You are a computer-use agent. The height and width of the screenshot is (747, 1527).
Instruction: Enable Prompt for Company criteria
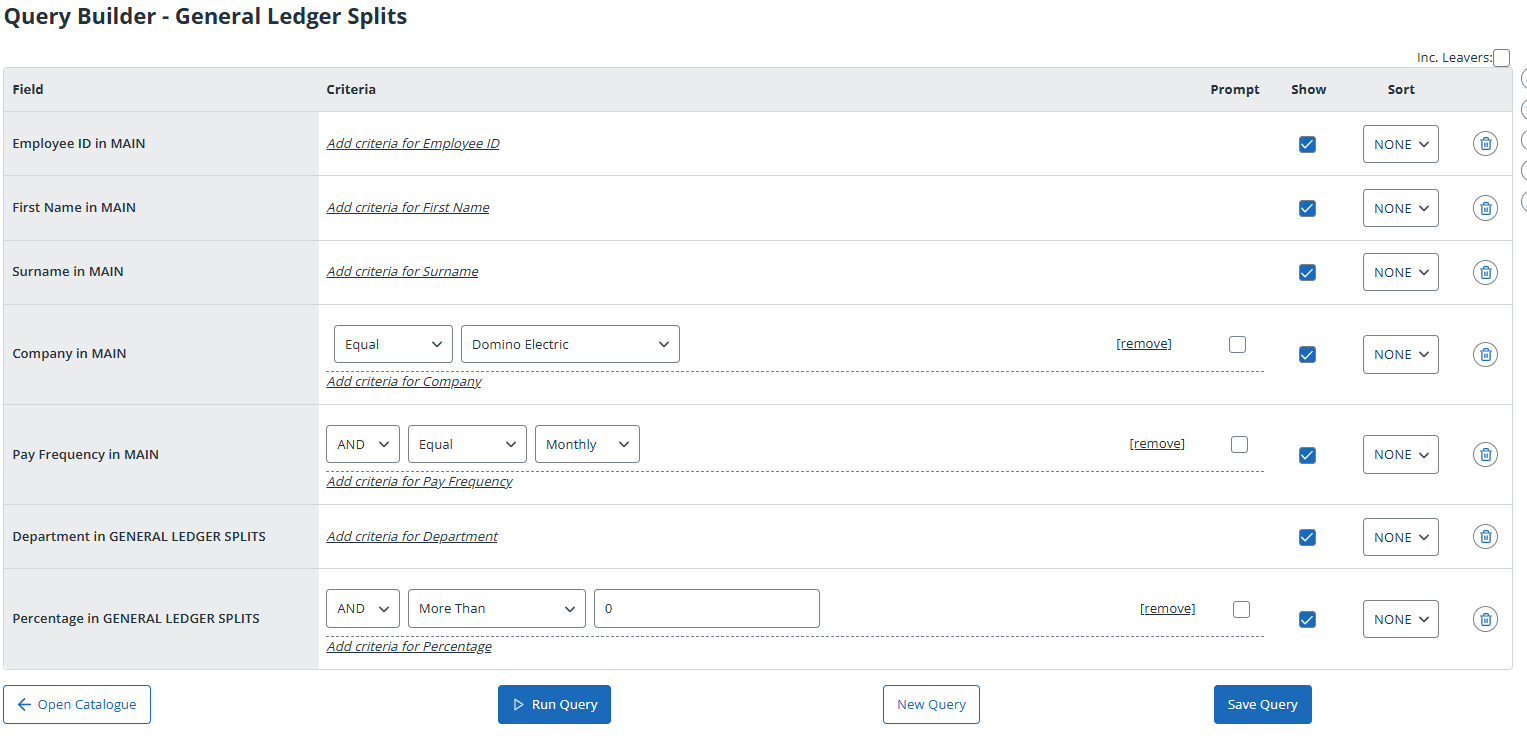(1238, 344)
